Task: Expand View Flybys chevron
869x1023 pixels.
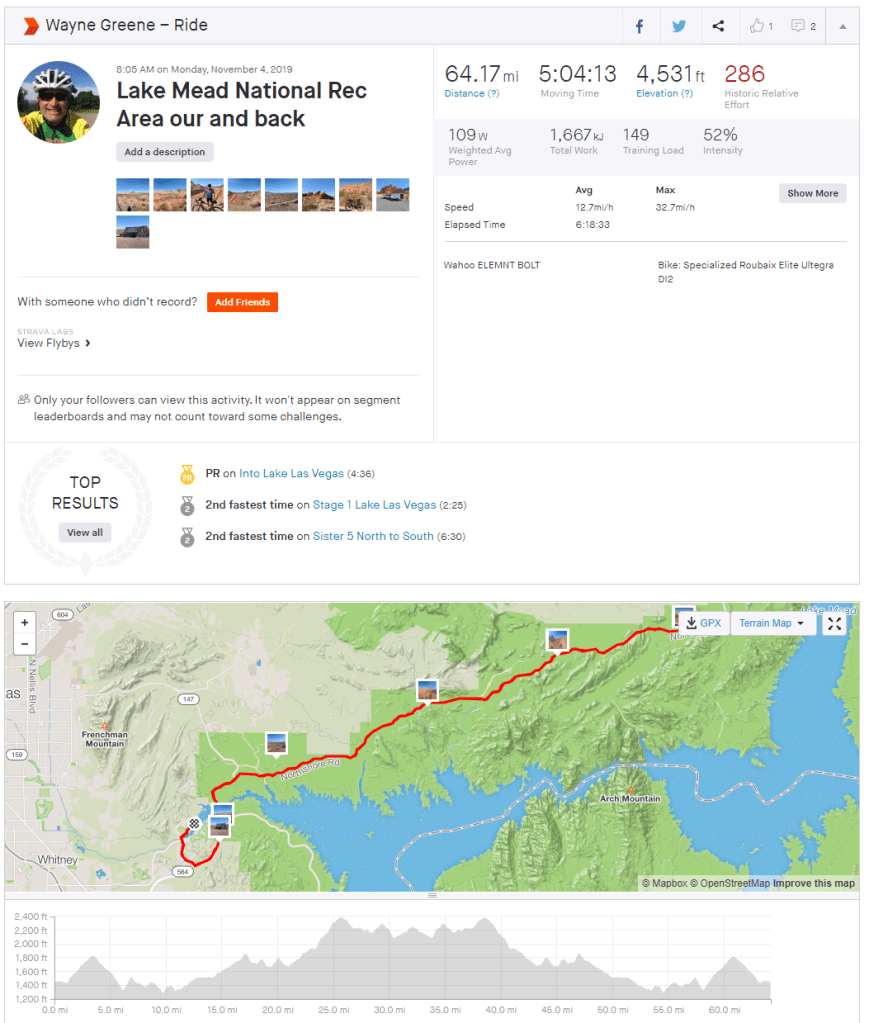Action: (x=88, y=343)
